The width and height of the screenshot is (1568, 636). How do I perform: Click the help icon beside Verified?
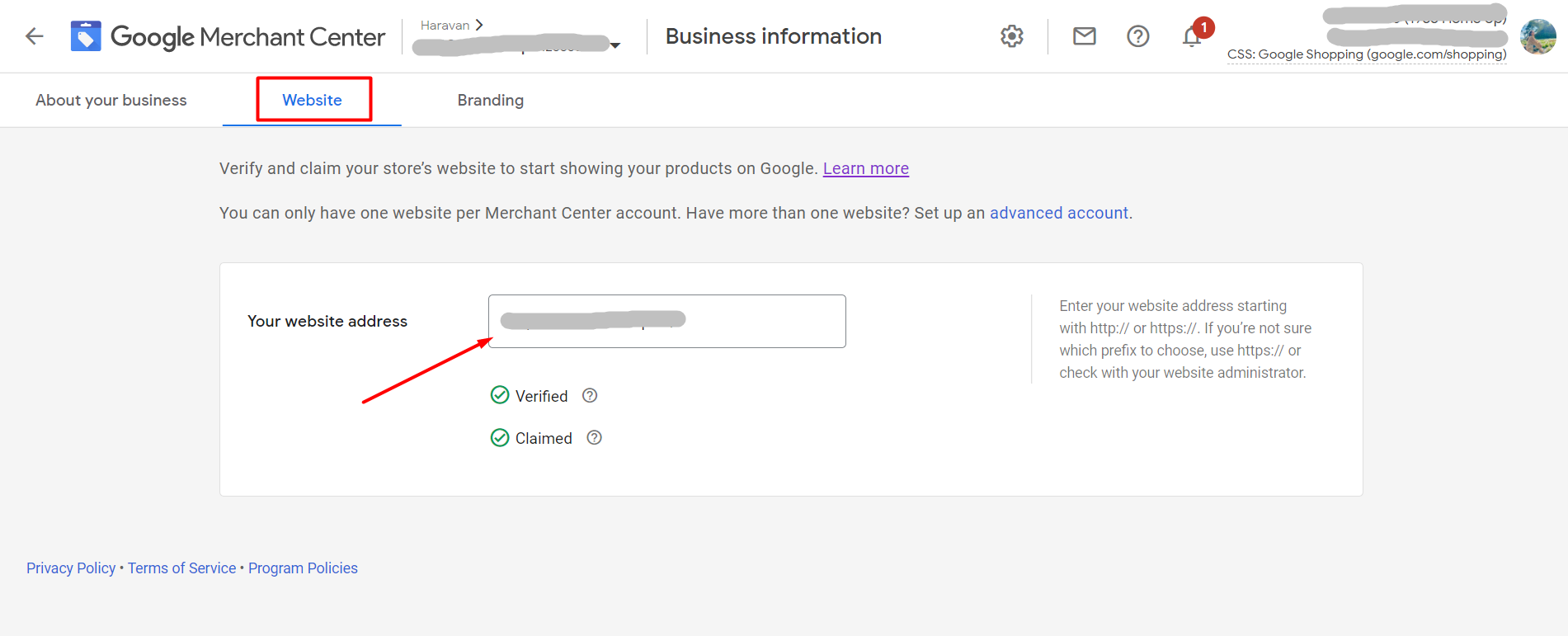point(590,396)
